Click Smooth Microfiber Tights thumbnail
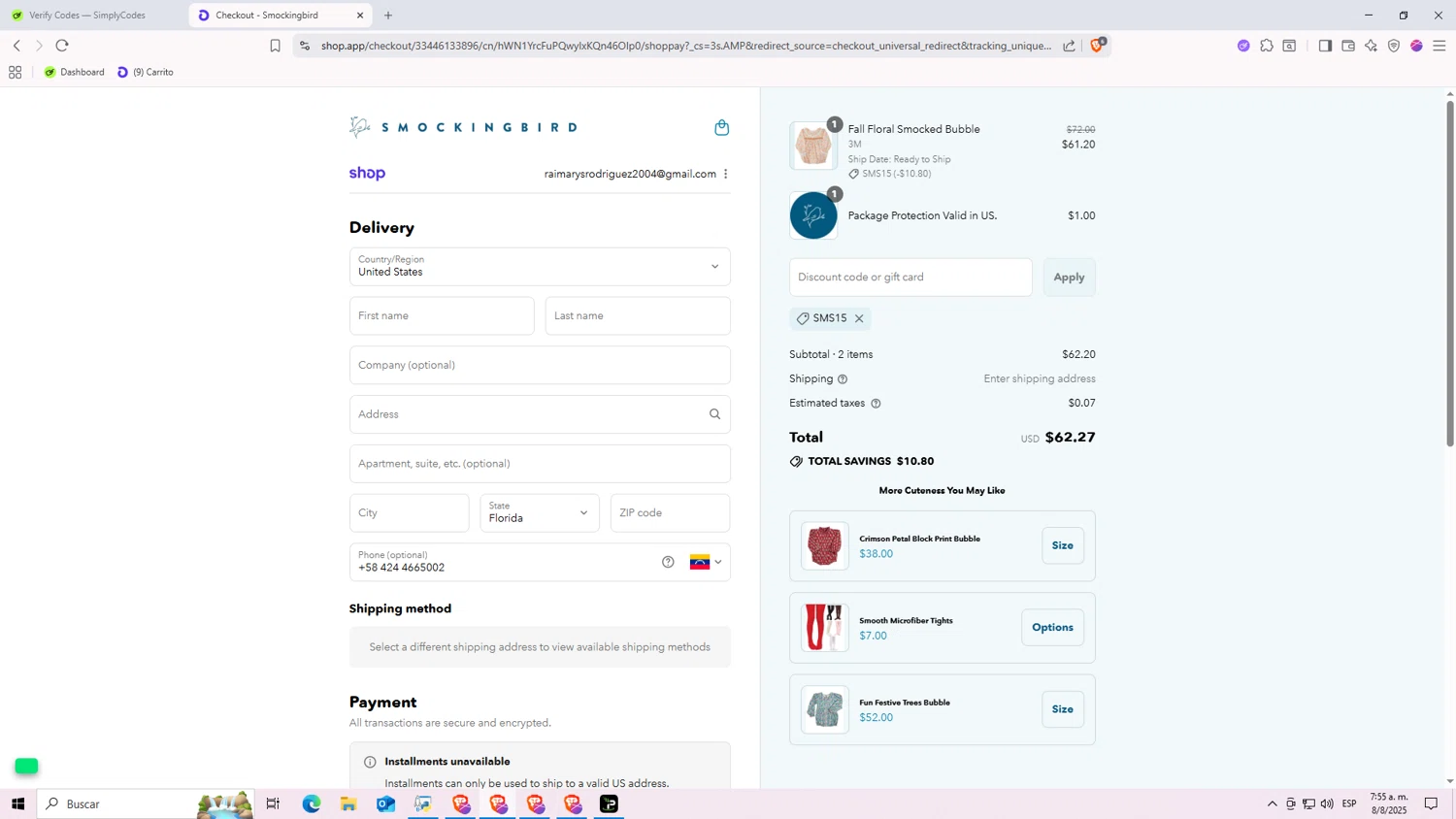Screen dimensions: 1456x819 825,628
